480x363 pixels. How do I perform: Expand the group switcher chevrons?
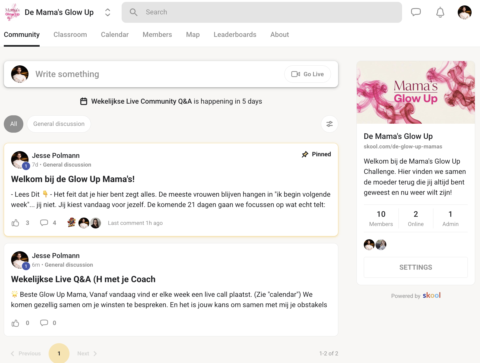click(108, 12)
